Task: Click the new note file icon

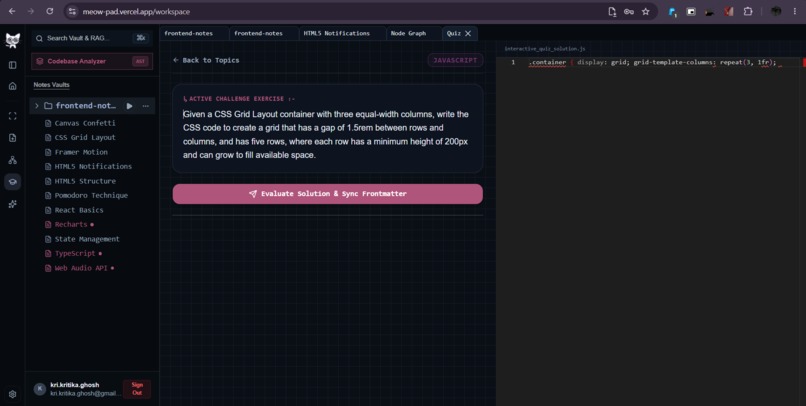Action: coord(13,138)
